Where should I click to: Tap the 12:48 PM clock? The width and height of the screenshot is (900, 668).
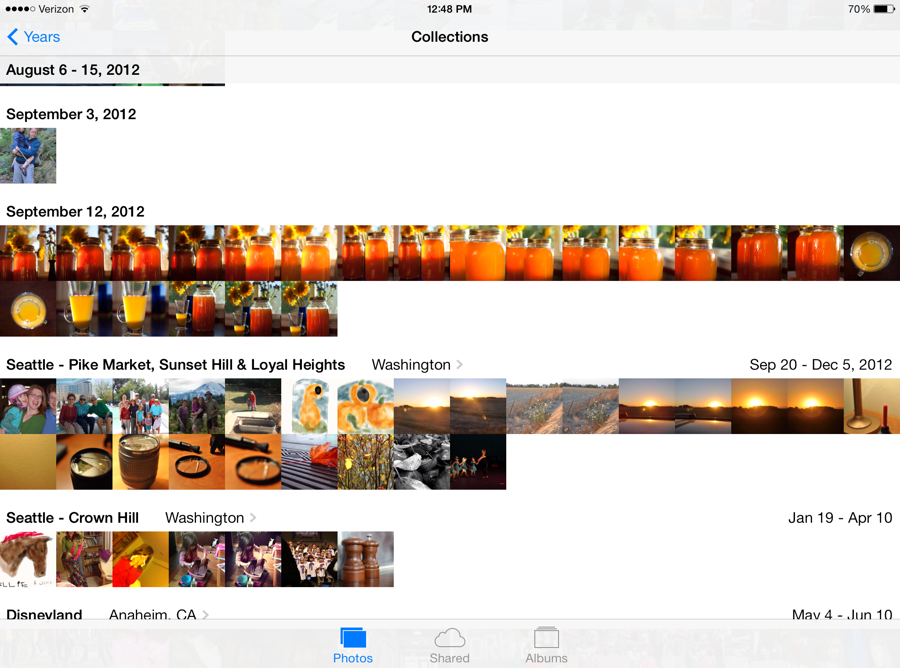[449, 9]
